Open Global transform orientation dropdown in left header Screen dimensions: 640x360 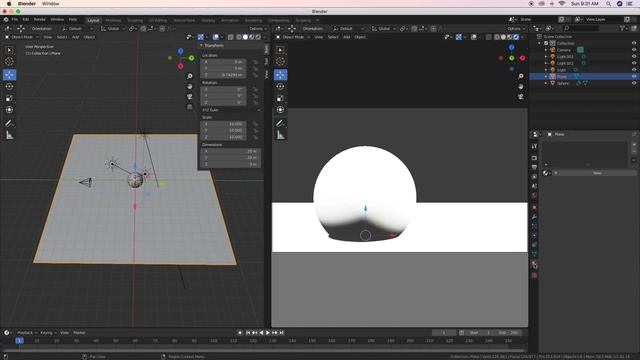113,29
